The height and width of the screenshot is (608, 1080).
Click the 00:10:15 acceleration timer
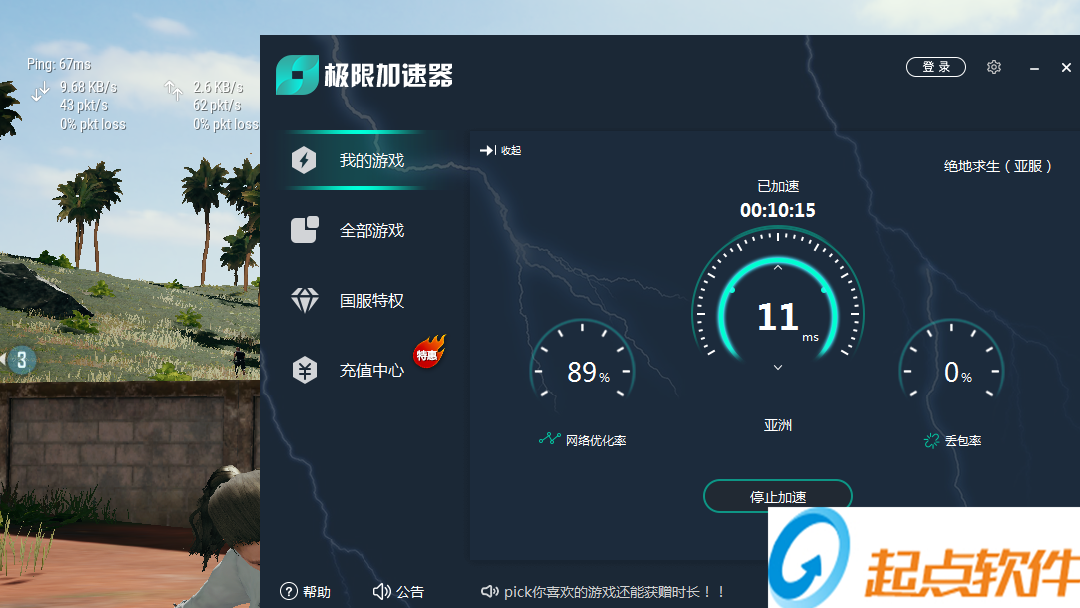coord(778,210)
